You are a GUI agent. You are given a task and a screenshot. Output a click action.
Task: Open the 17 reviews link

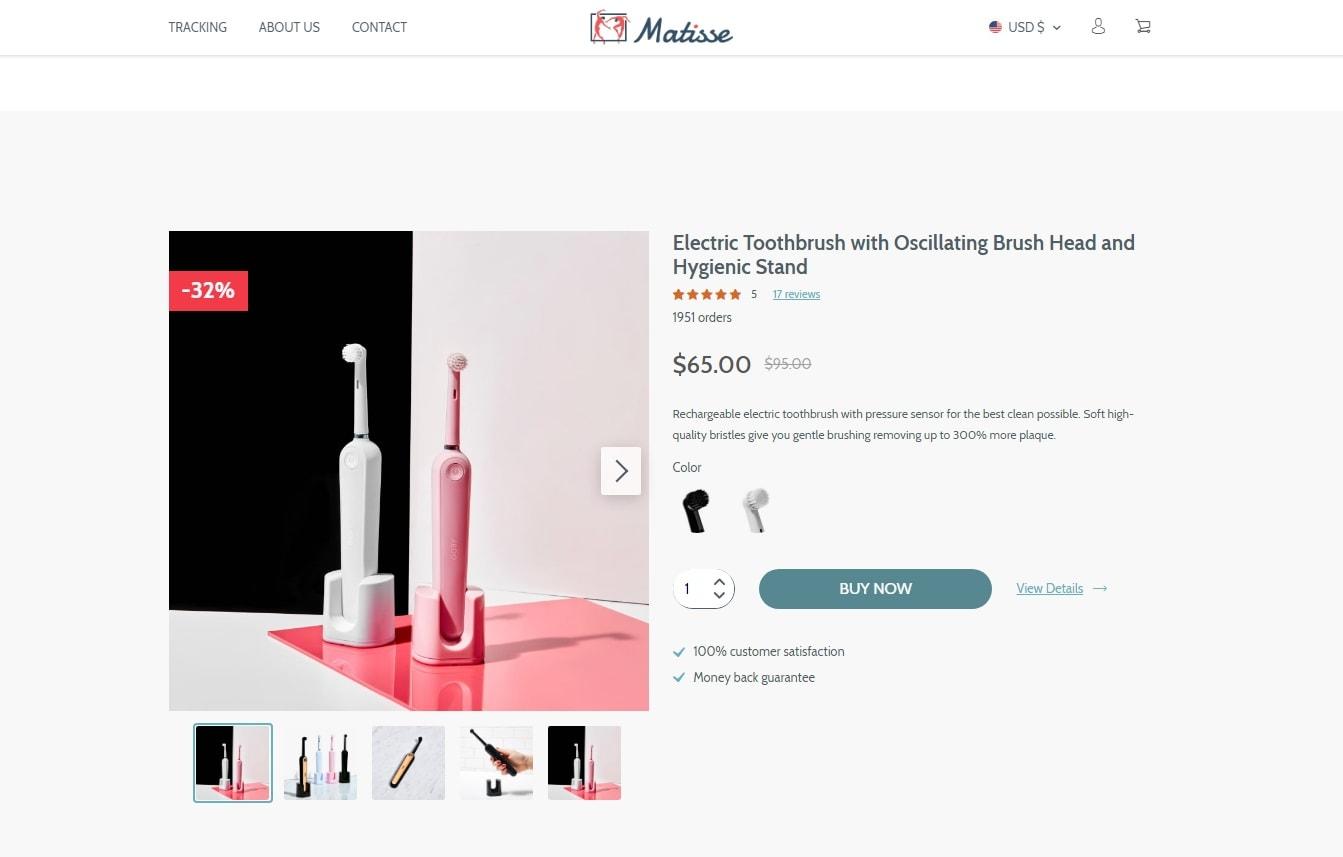(x=796, y=294)
